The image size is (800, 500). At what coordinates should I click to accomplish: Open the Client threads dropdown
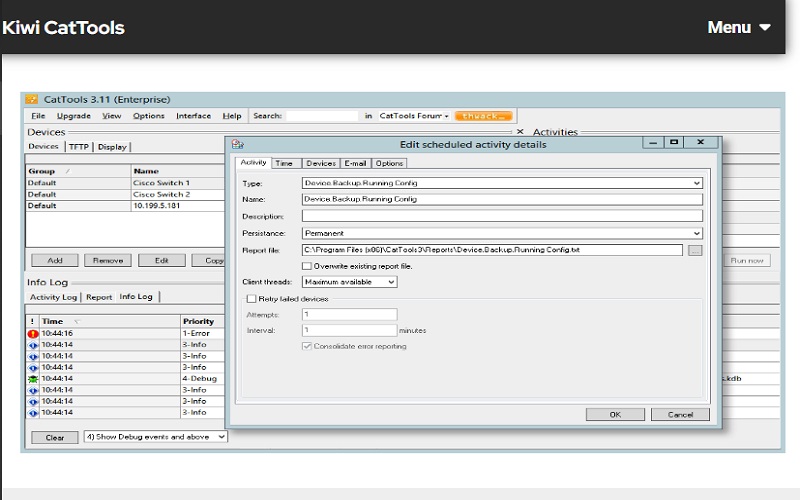[391, 282]
